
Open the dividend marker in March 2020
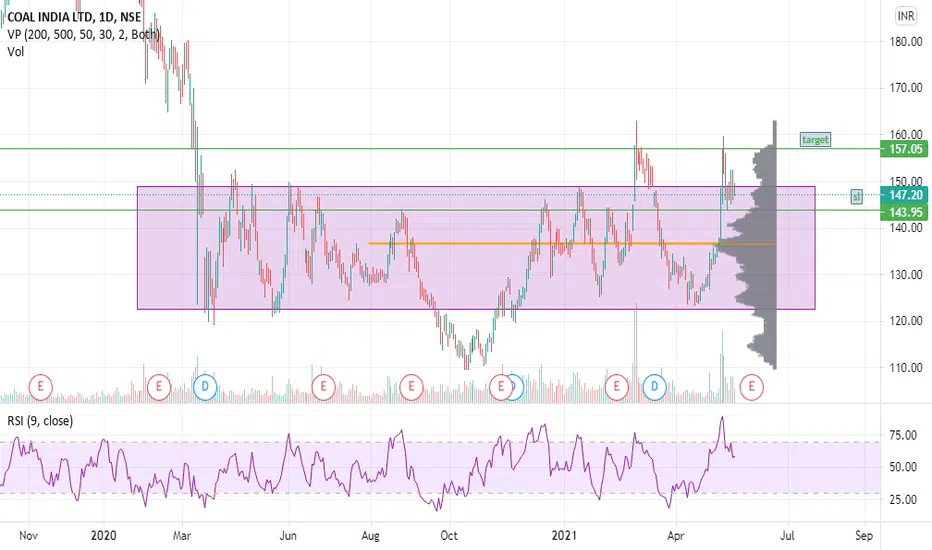click(205, 387)
